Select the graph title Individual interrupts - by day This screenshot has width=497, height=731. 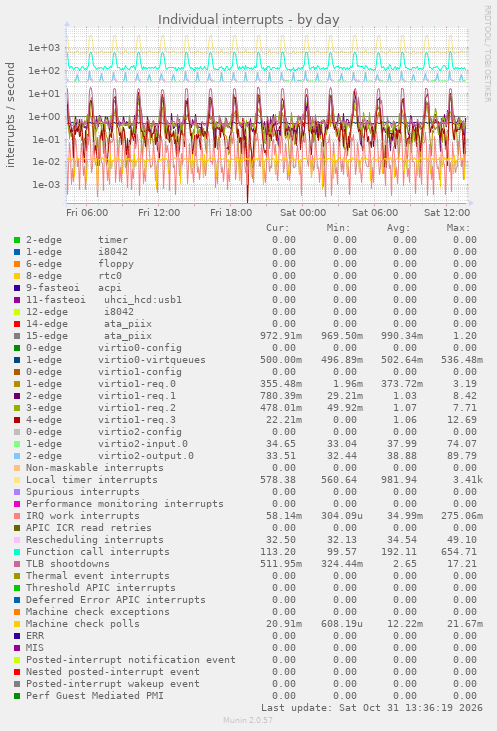pyautogui.click(x=248, y=20)
